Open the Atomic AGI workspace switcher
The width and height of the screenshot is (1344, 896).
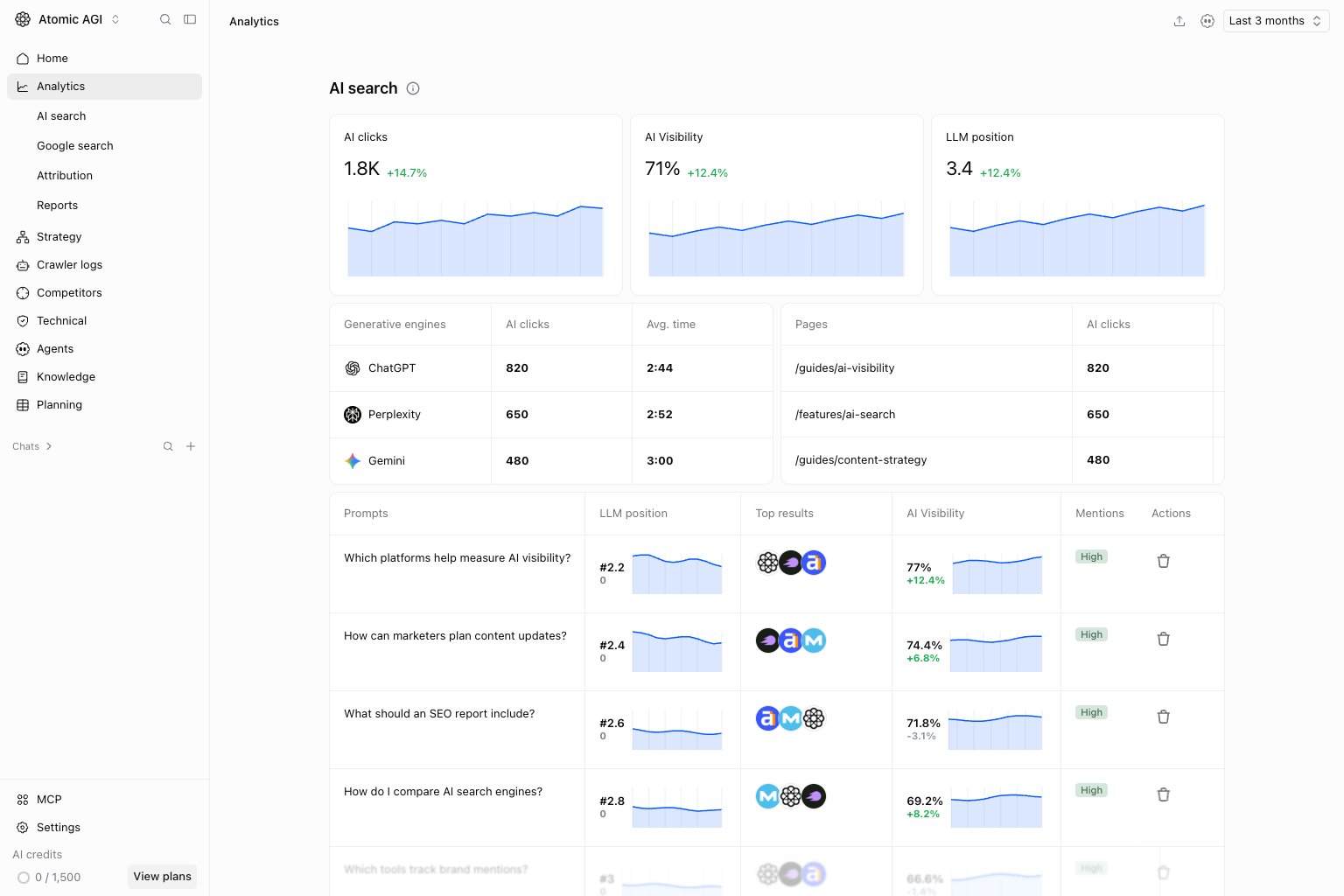(x=67, y=19)
